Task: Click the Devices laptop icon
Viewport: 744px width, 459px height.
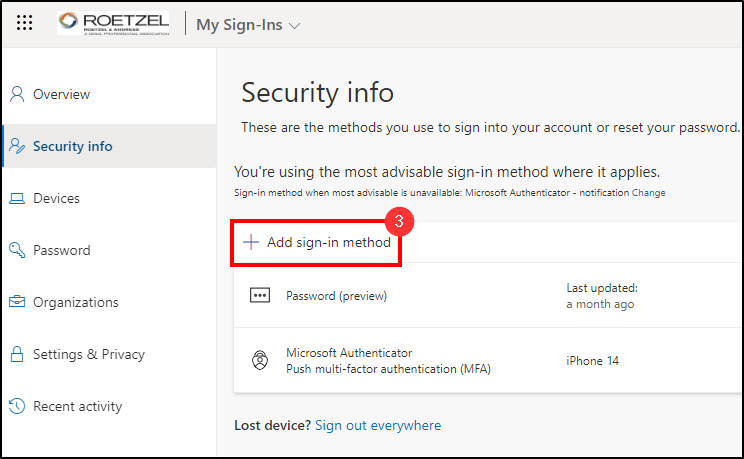Action: click(17, 198)
